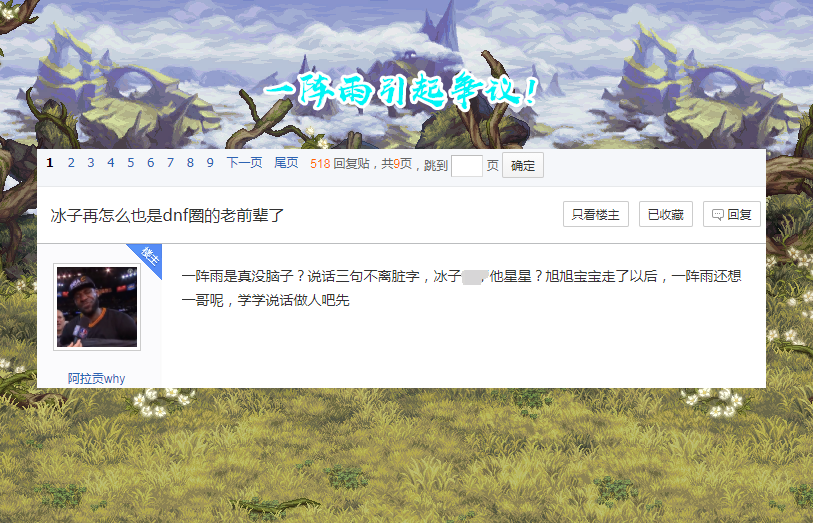
Task: Go to page 2 of the thread
Action: click(x=71, y=163)
